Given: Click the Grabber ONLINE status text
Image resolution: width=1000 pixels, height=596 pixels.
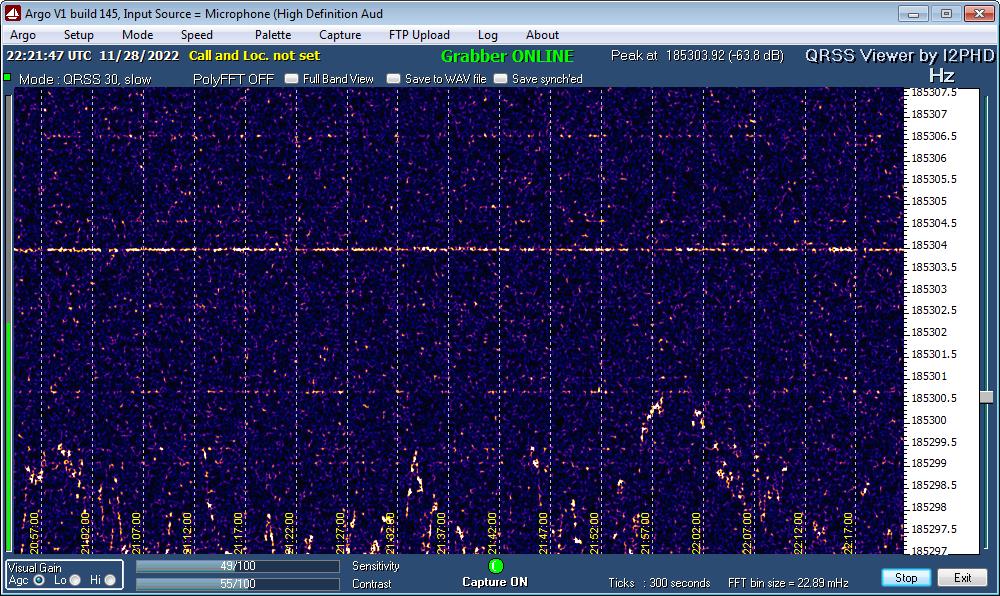Looking at the screenshot, I should coord(508,56).
